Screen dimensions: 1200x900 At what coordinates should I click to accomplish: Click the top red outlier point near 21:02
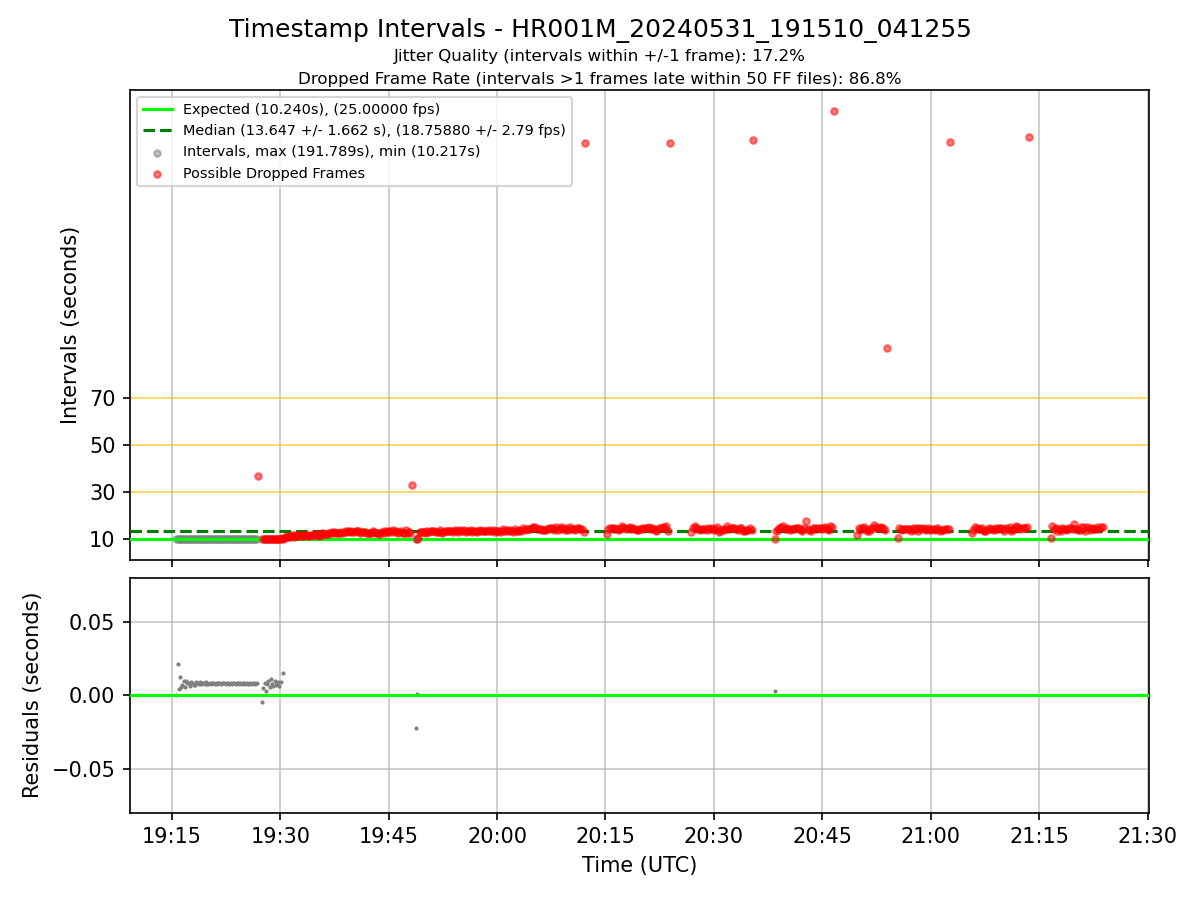pos(950,142)
